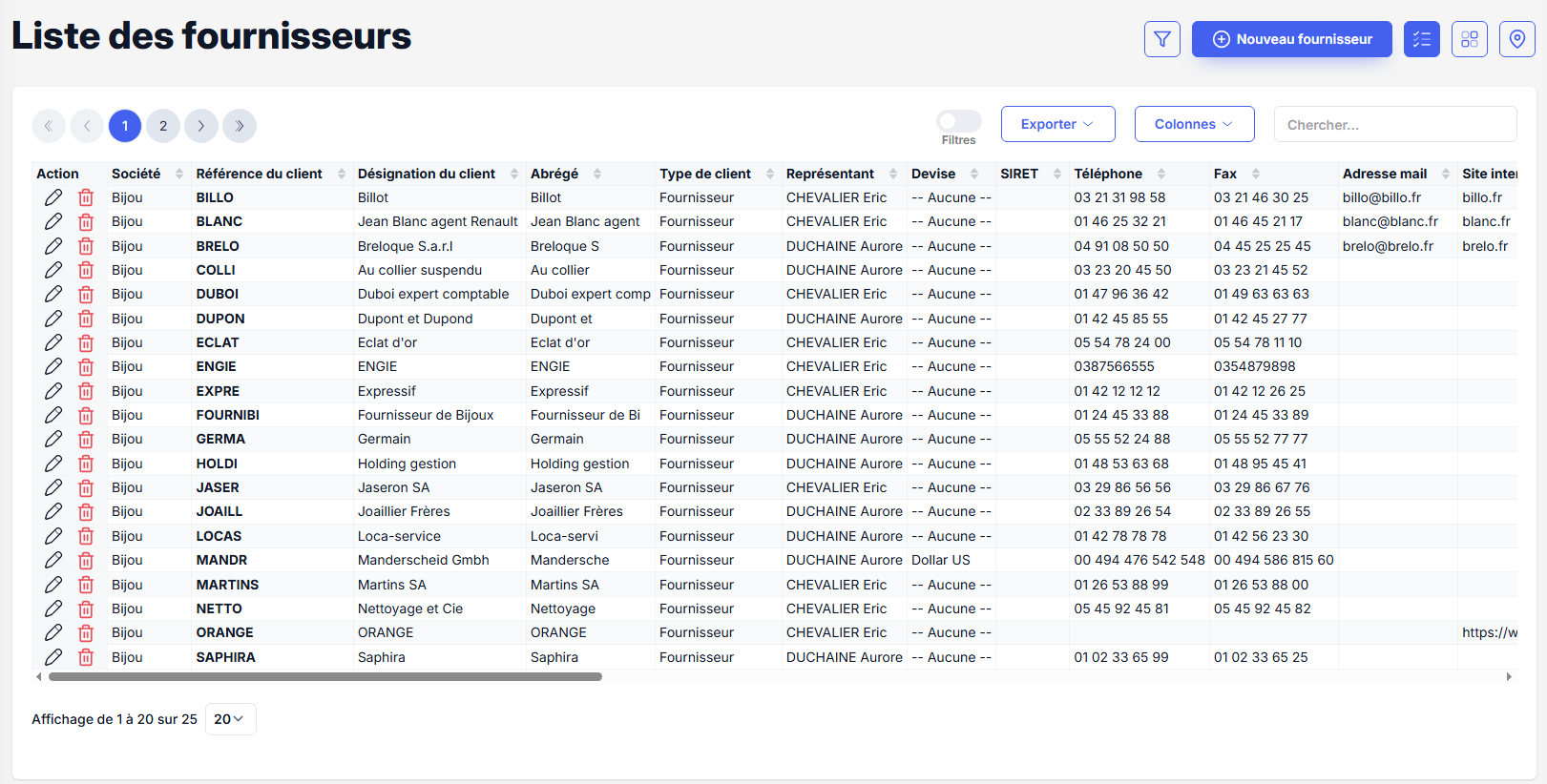Viewport: 1547px width, 784px height.
Task: Edit the BILLO supplier with pencil icon
Action: coord(53,197)
